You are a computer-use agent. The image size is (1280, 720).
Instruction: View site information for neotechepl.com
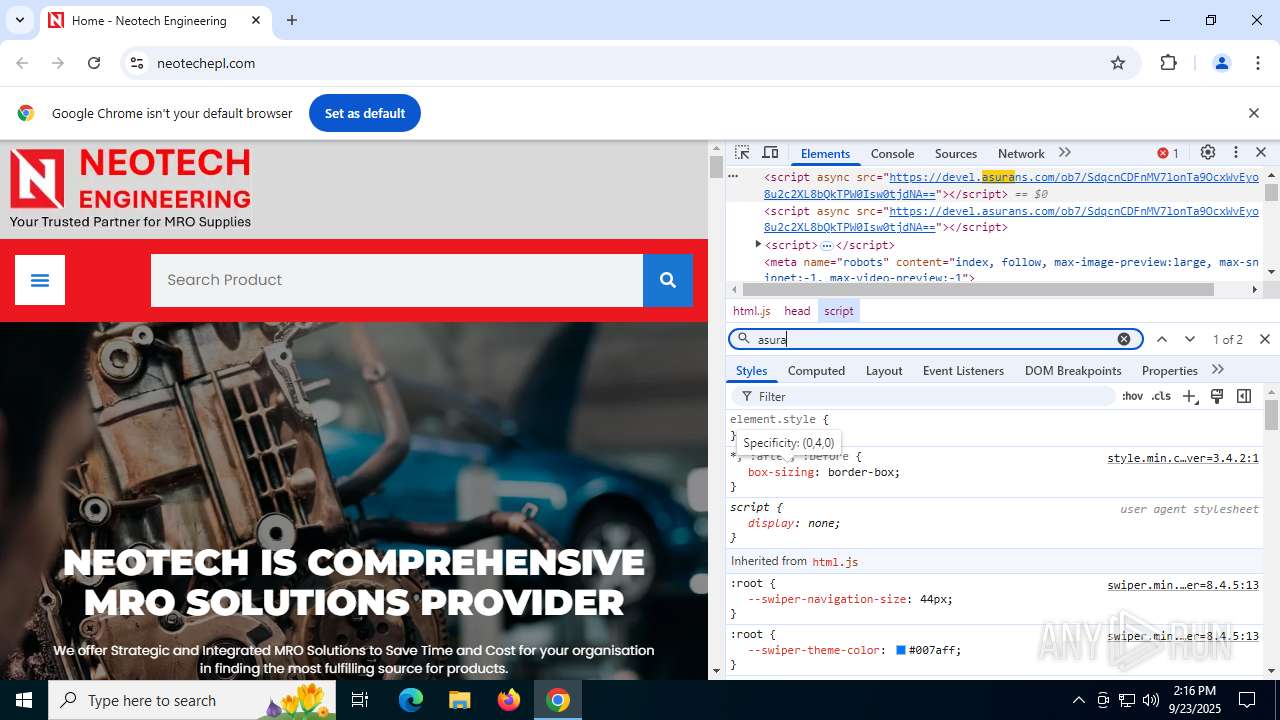click(x=138, y=63)
